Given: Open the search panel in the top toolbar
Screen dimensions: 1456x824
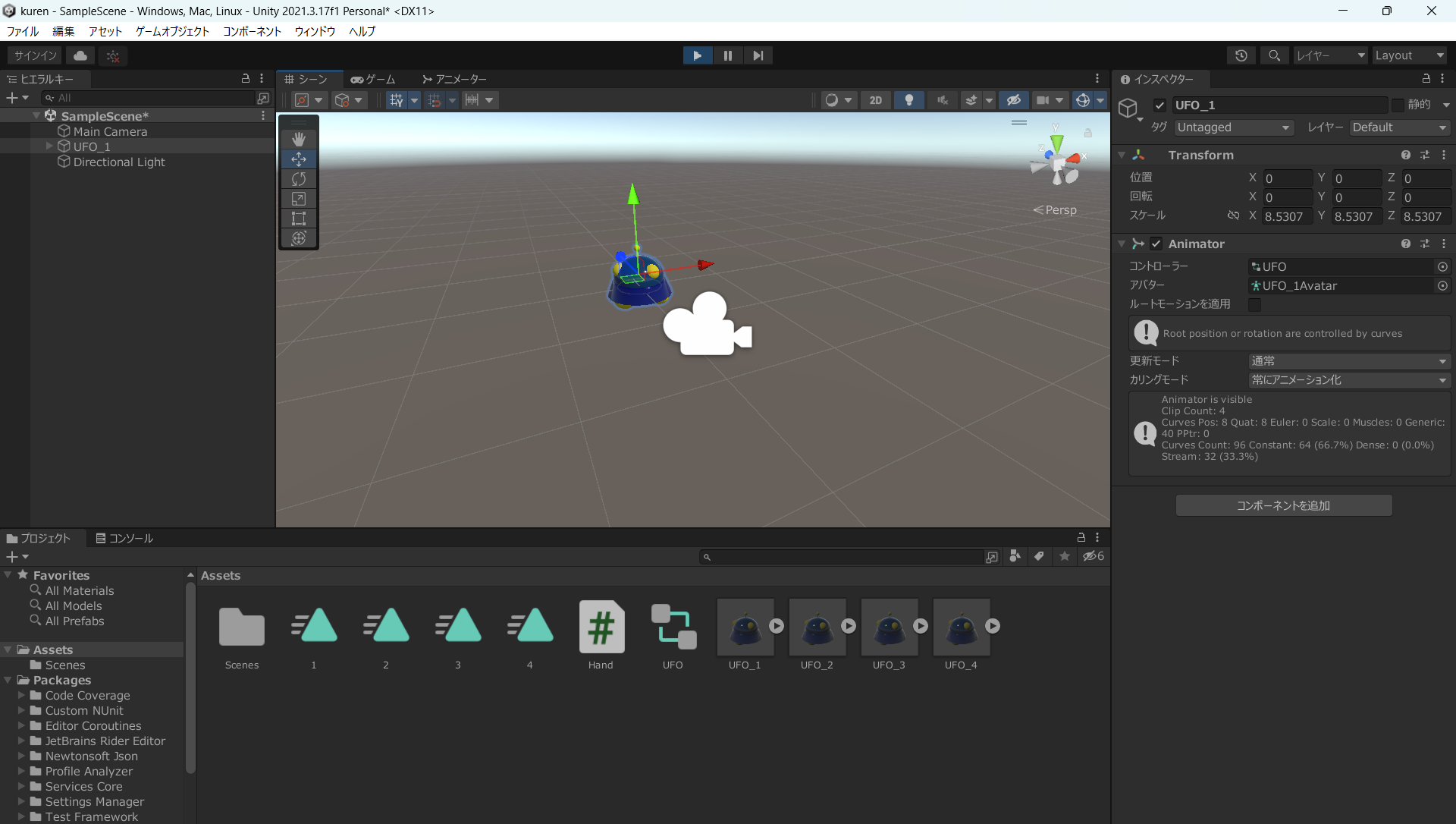Looking at the screenshot, I should [1274, 55].
